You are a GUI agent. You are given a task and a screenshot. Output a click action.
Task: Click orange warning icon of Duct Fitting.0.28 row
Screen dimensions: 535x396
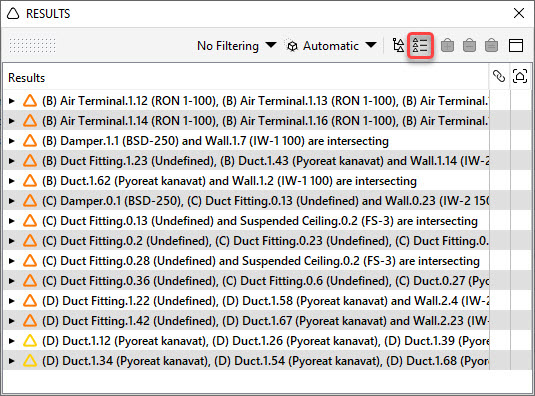tap(30, 261)
